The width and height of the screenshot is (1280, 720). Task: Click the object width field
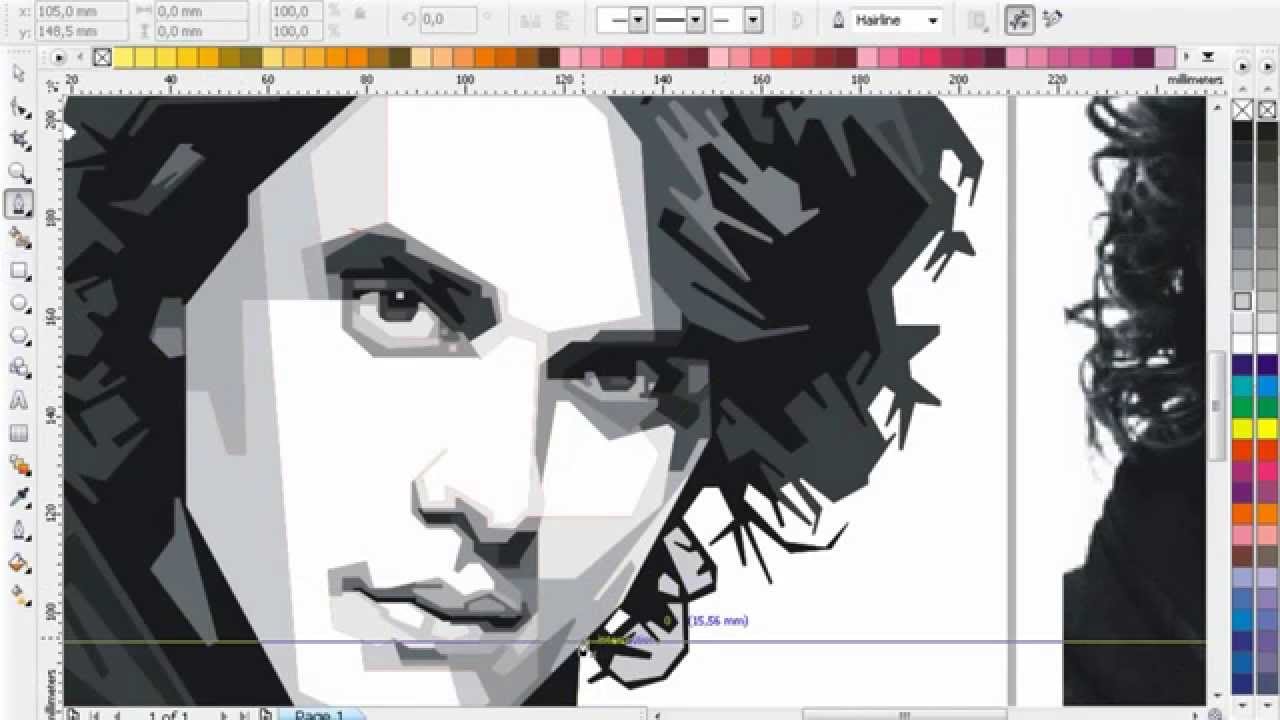coord(201,12)
